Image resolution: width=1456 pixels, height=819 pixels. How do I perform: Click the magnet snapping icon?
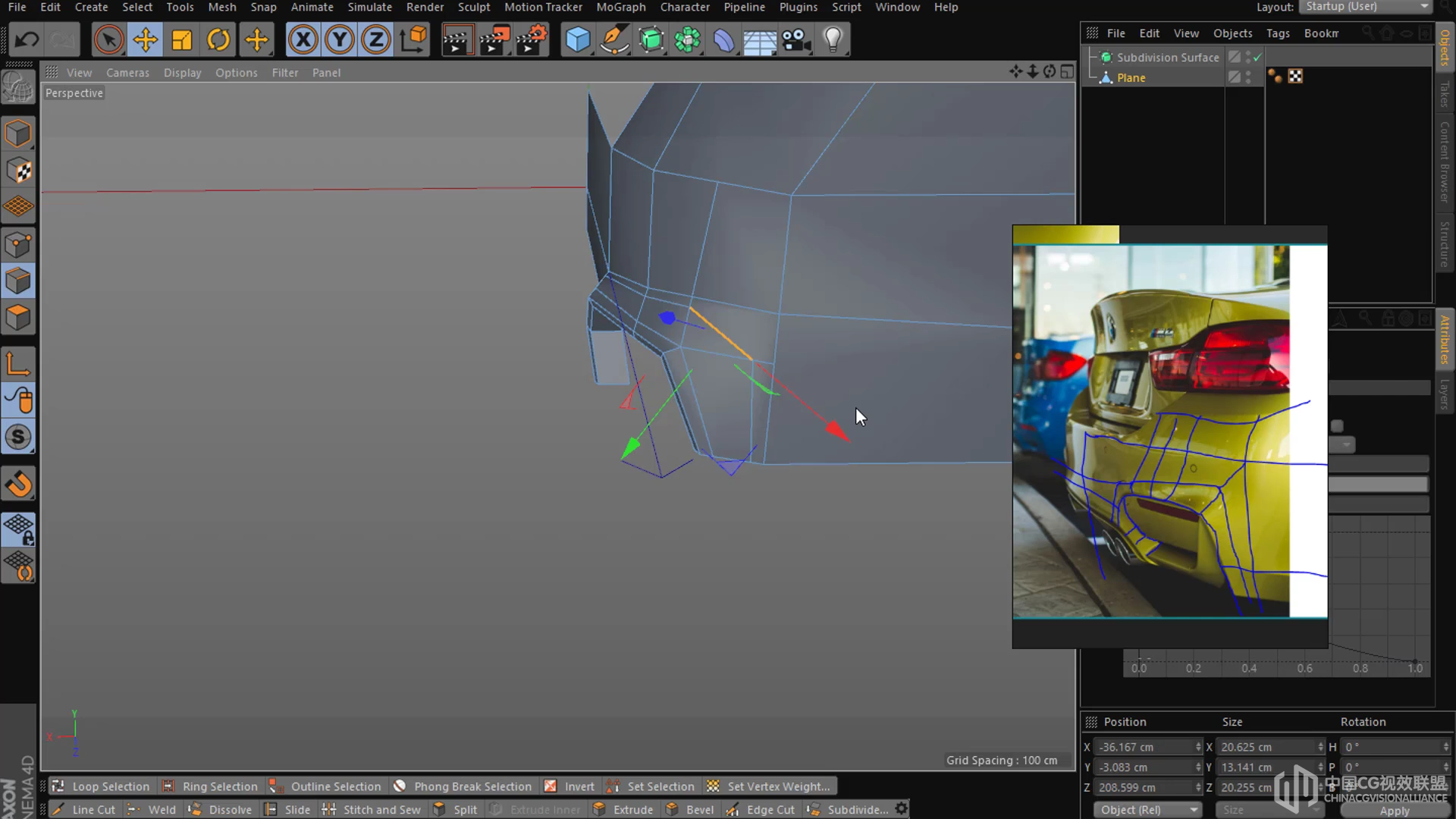click(18, 484)
